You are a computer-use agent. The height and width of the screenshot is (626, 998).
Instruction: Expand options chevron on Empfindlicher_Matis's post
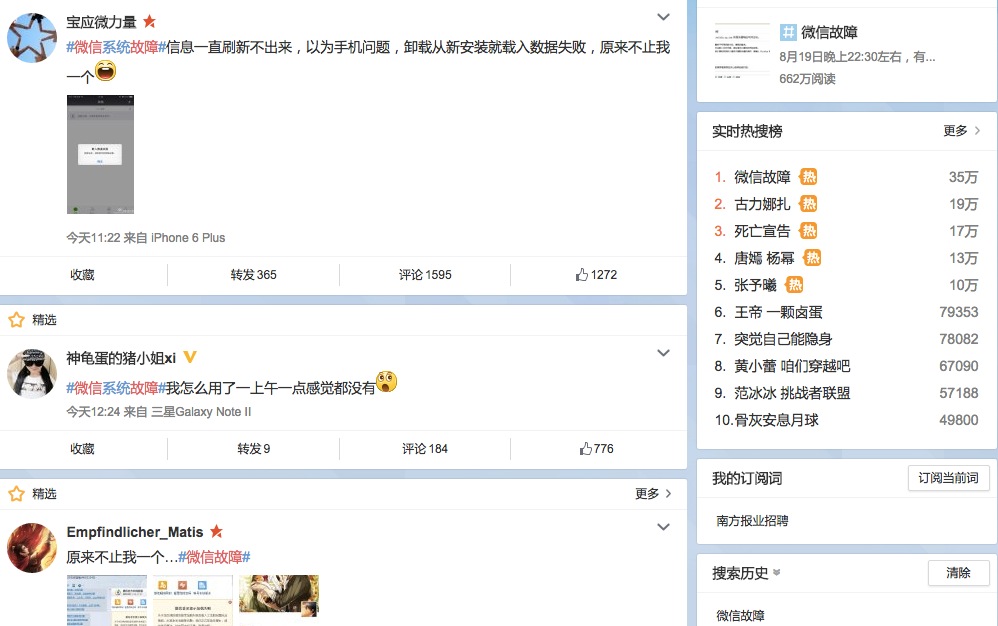(663, 527)
